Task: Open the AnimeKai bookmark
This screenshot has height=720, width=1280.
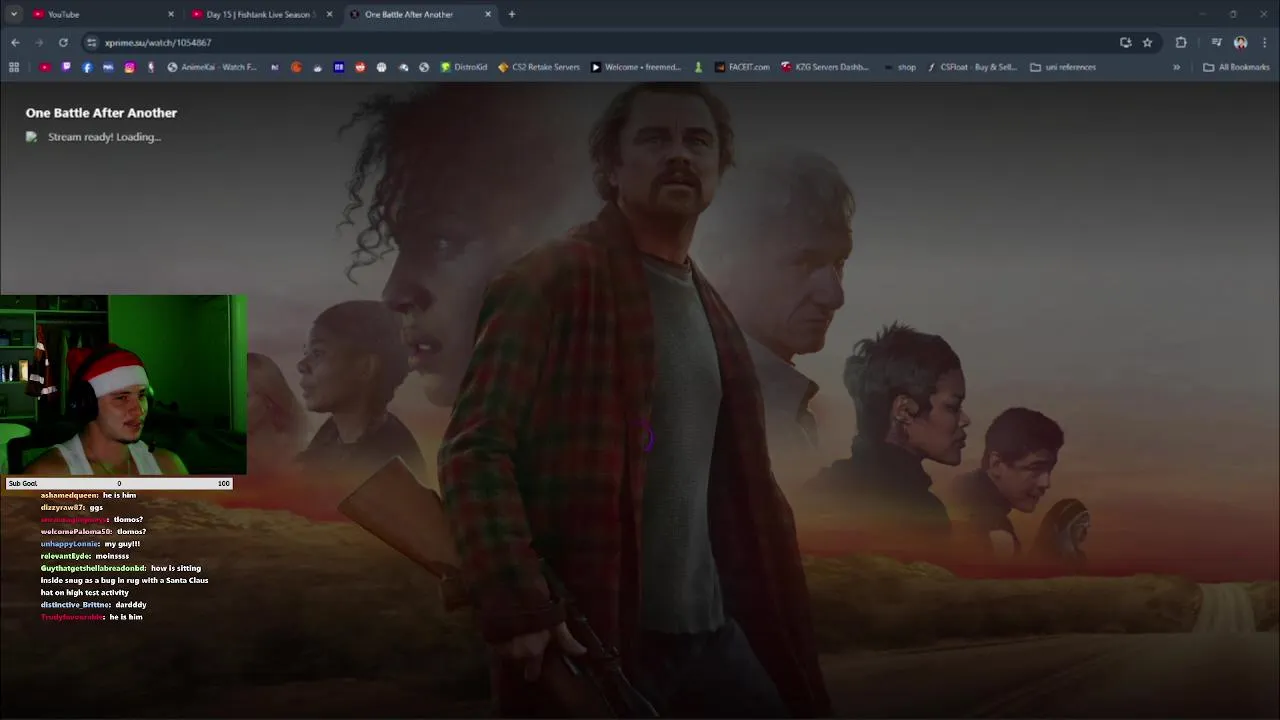Action: 212,67
